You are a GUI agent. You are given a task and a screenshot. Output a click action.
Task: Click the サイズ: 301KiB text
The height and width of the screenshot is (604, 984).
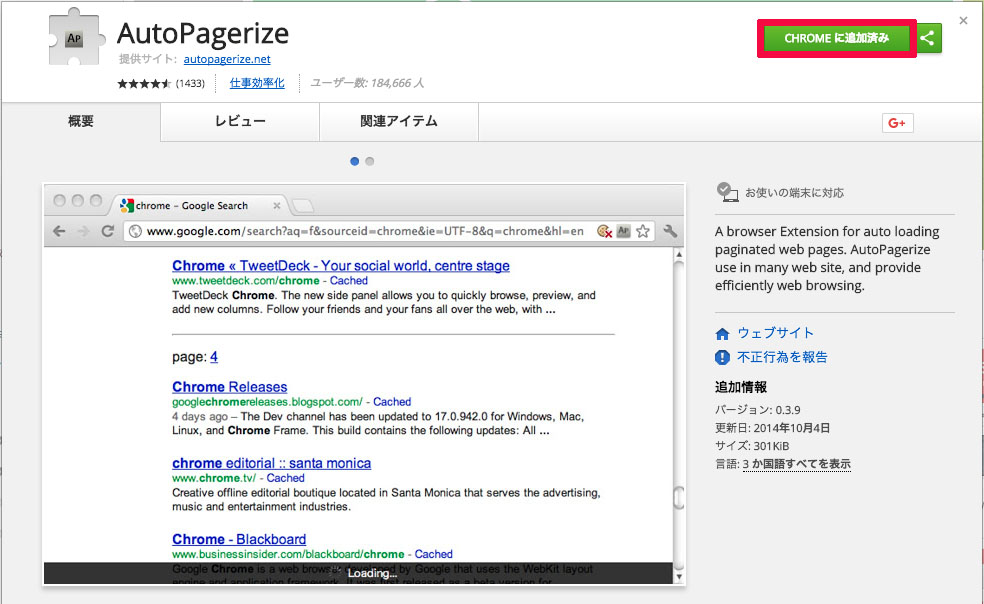(752, 446)
